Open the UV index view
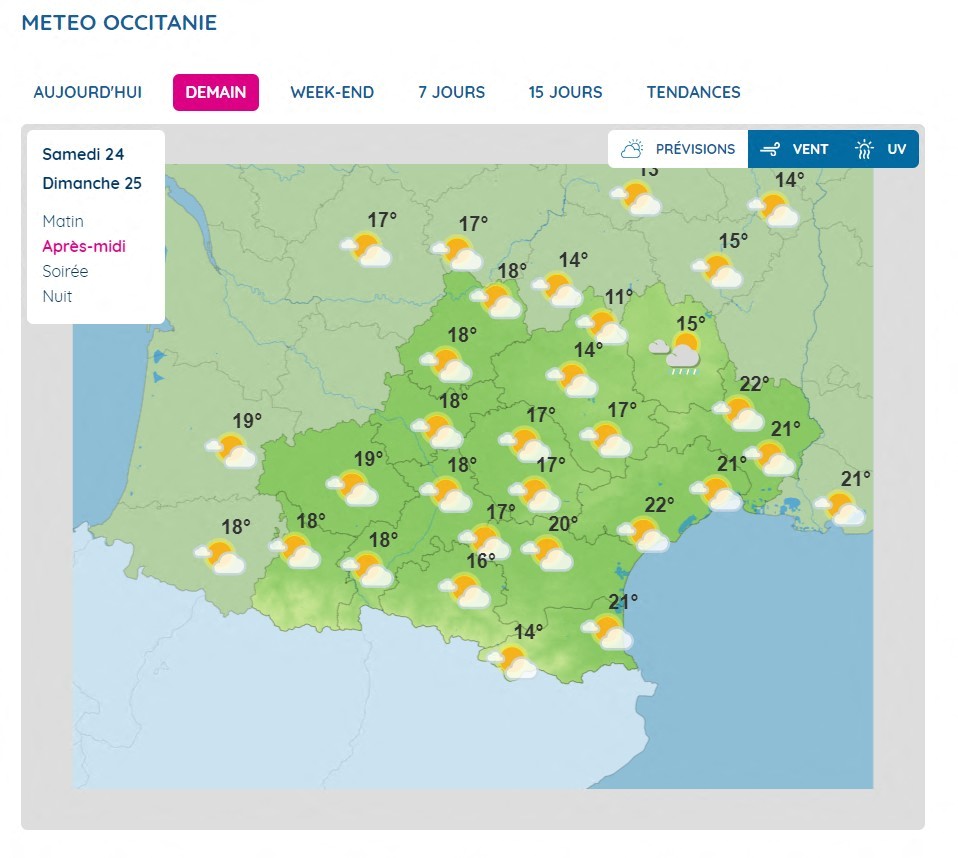958x858 pixels. [884, 149]
